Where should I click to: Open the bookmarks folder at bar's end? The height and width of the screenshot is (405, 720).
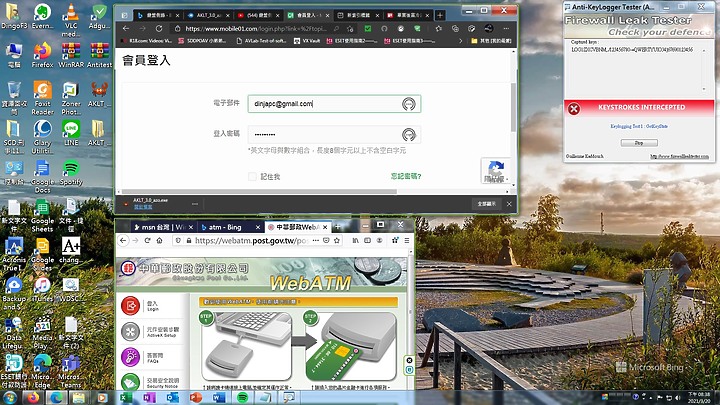pos(491,41)
